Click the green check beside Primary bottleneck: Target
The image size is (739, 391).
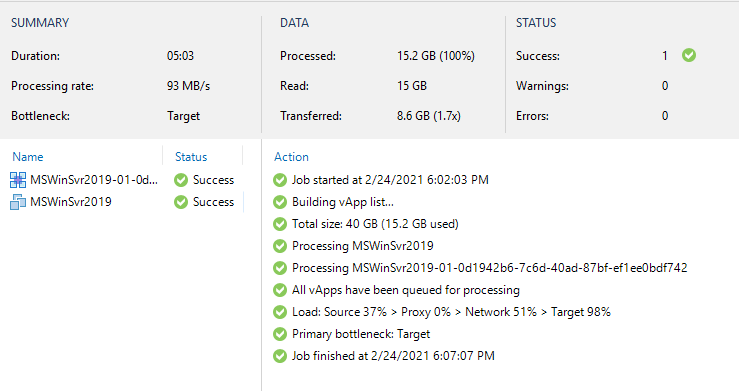280,334
